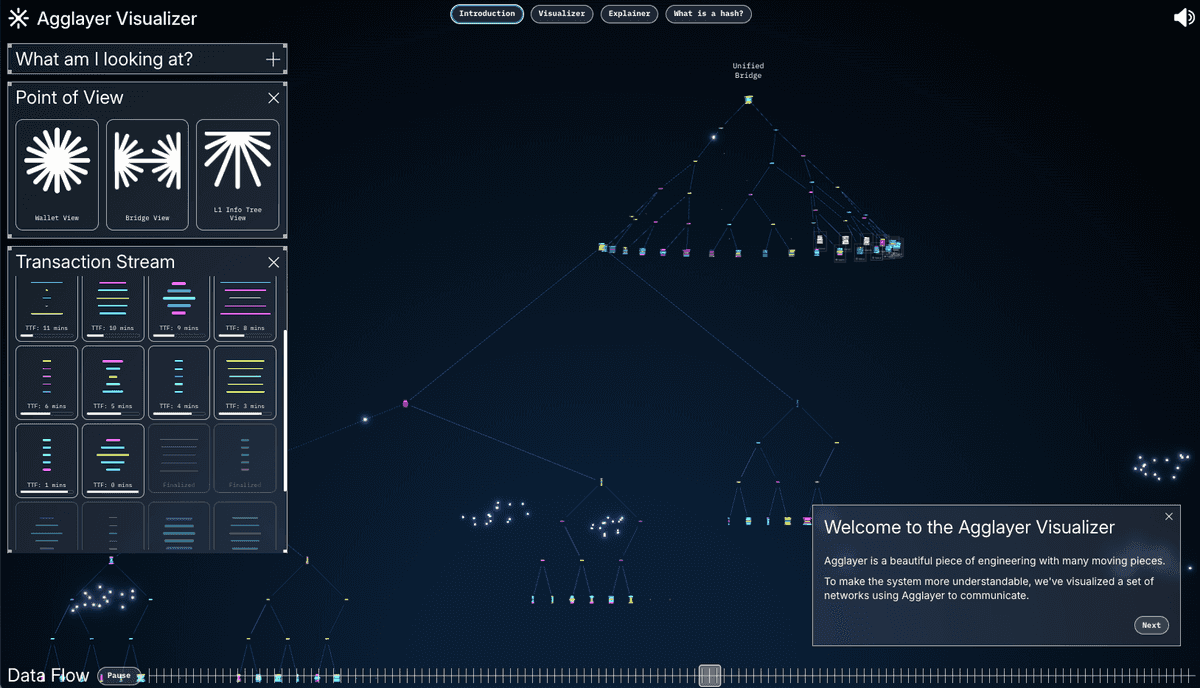Click the Data Flow timeline slider handle

click(x=710, y=676)
